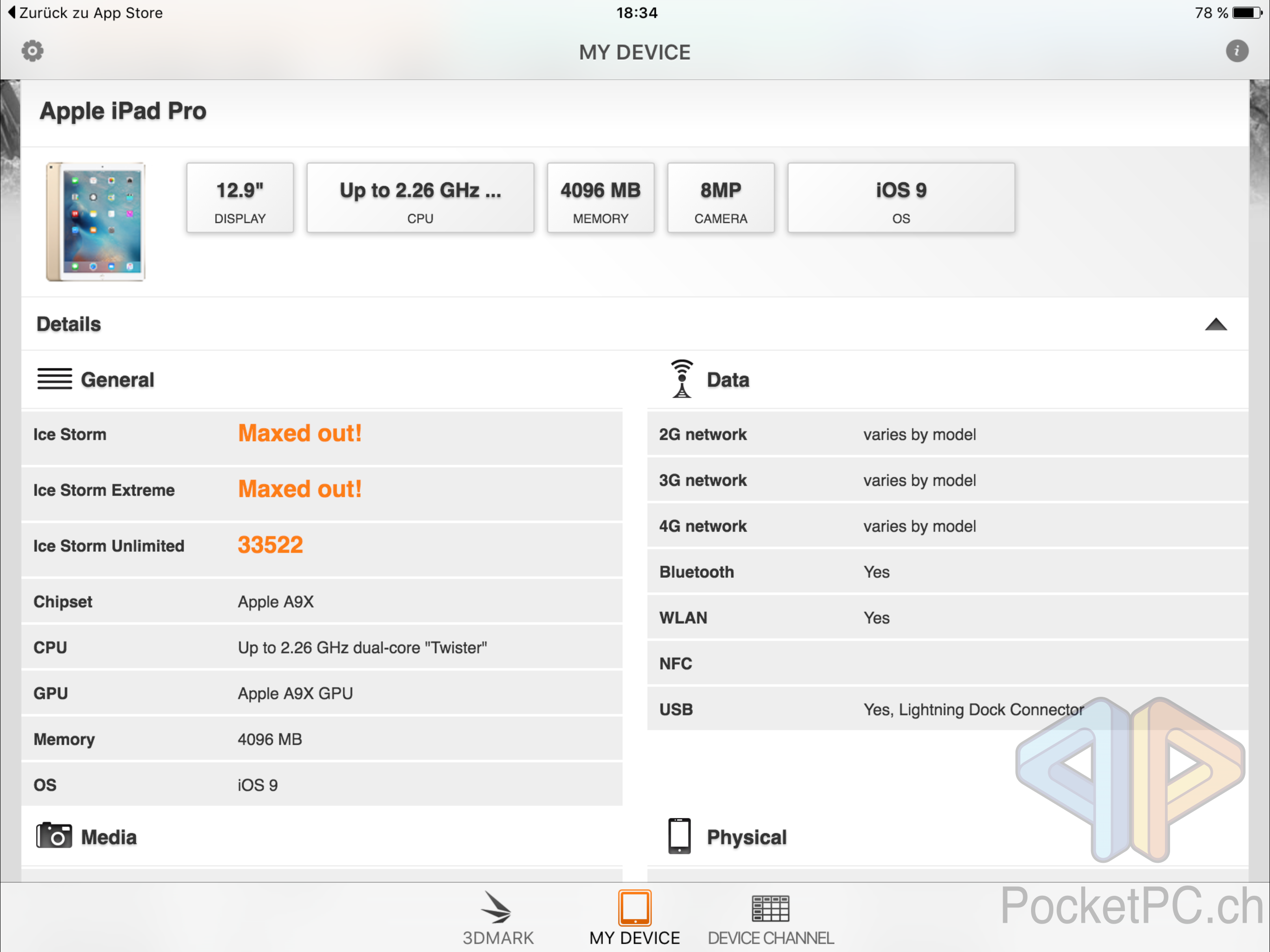Image resolution: width=1270 pixels, height=952 pixels.
Task: Tap Ice Storm Unlimited score 33522
Action: [x=271, y=545]
